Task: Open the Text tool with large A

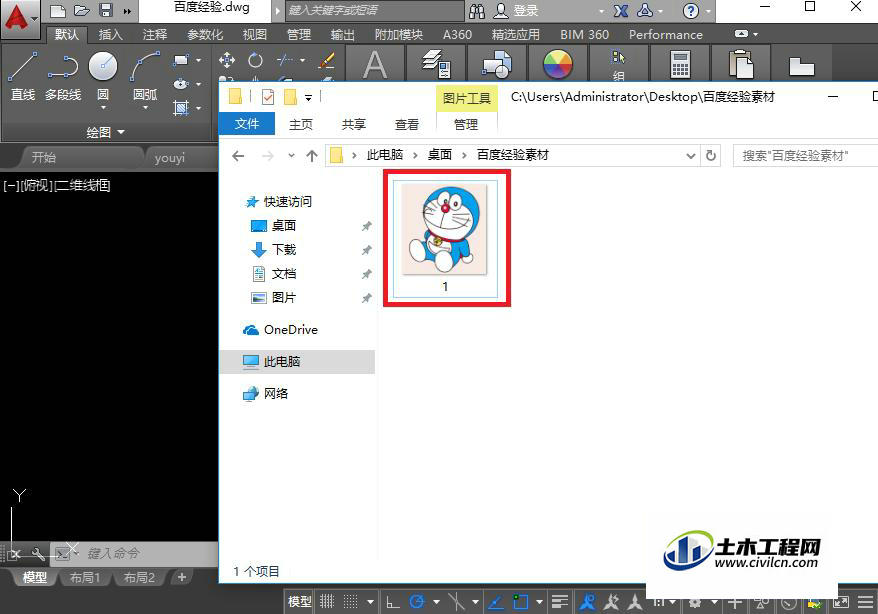Action: coord(375,64)
